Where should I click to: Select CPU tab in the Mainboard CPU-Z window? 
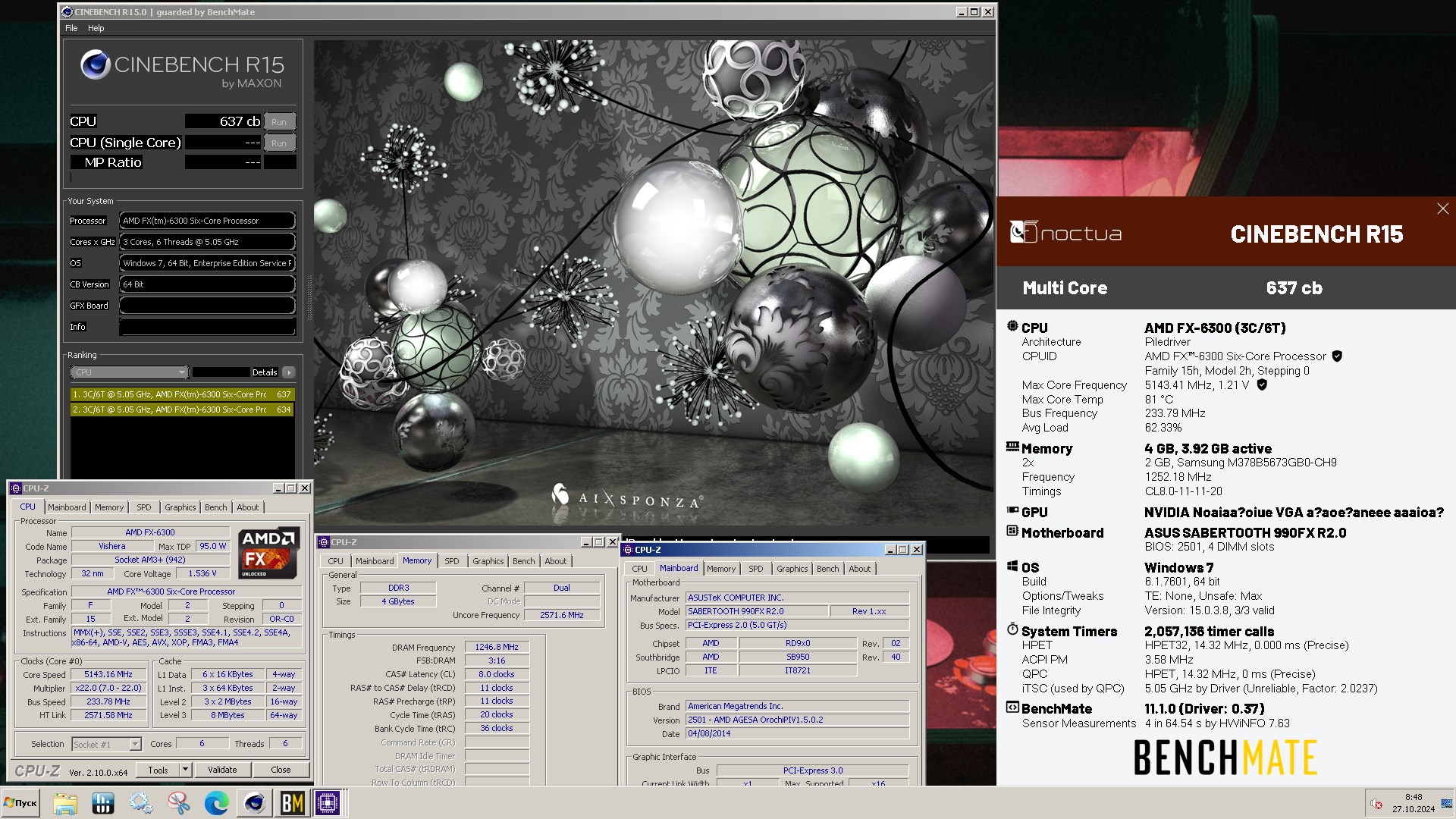(x=639, y=569)
